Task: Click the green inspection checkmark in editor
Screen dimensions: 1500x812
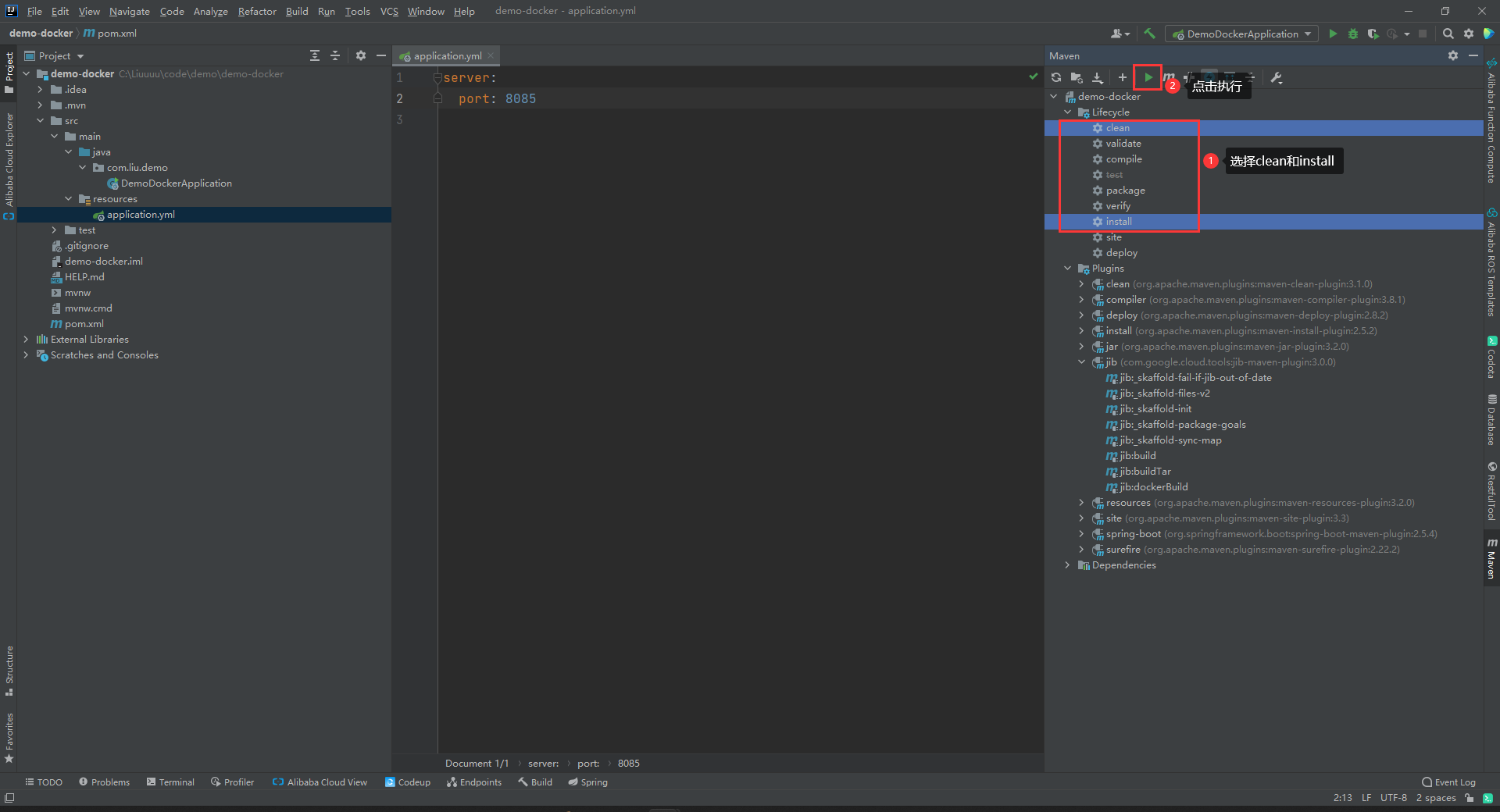Action: (x=1034, y=77)
